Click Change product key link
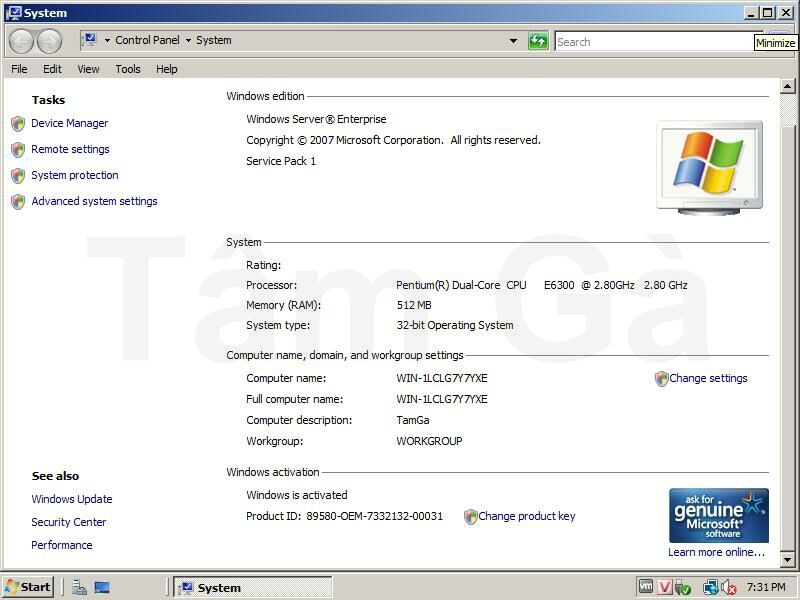Viewport: 800px width, 600px height. [x=527, y=516]
